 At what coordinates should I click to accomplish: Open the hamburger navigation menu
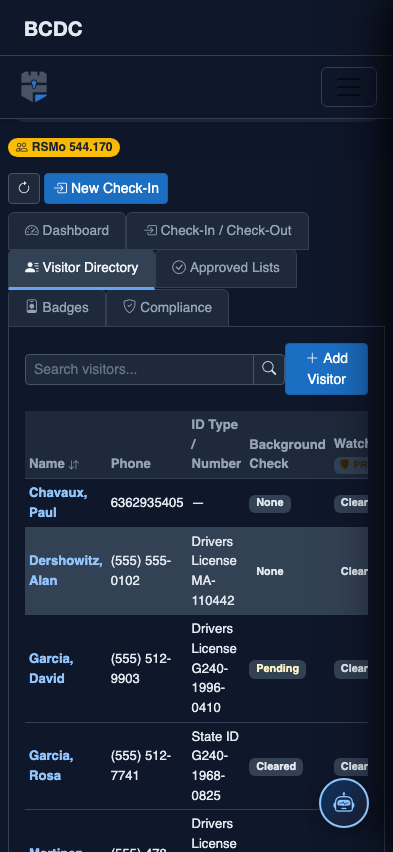click(x=348, y=87)
